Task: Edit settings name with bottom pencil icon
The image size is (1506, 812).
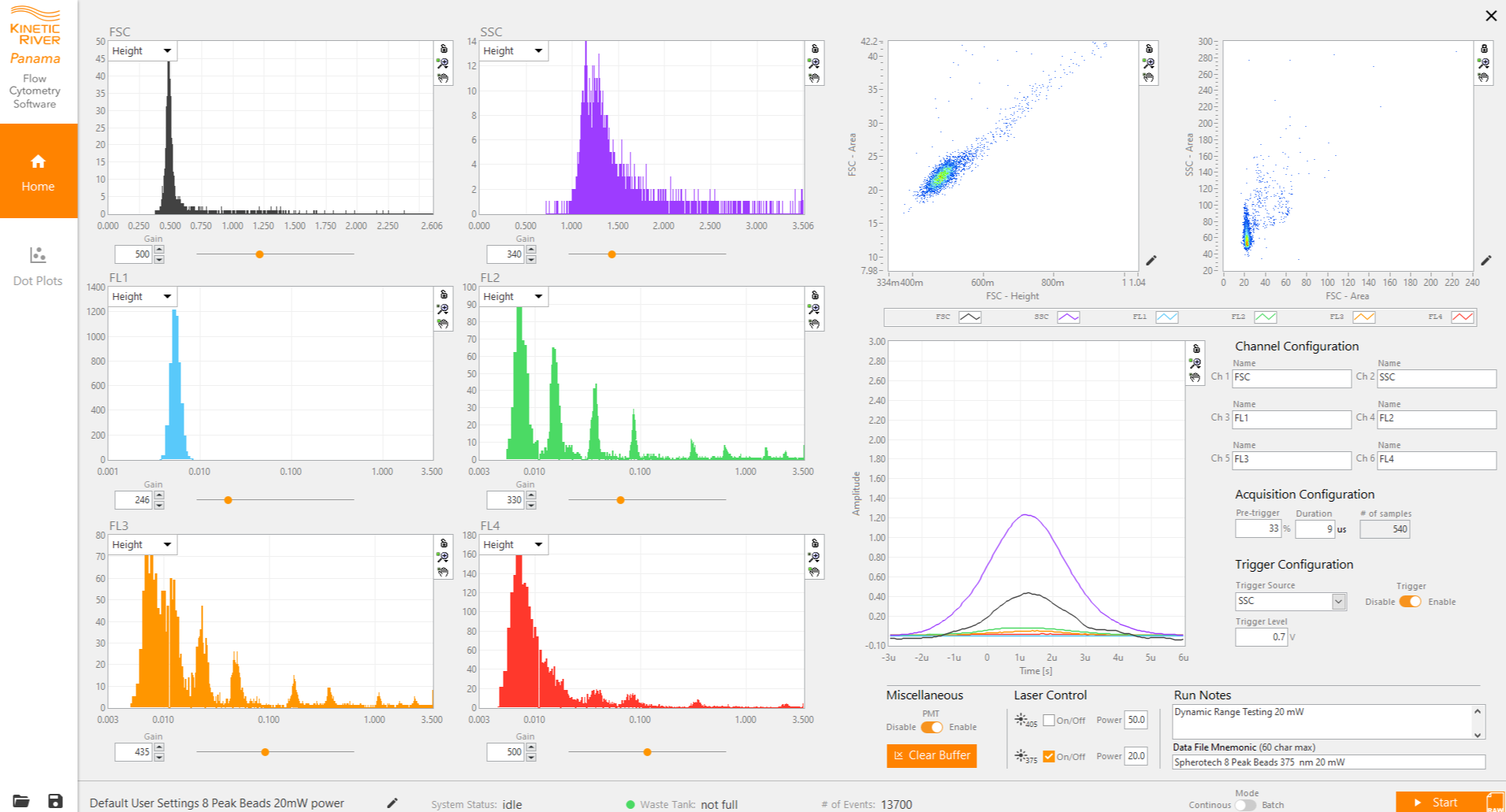Action: pyautogui.click(x=392, y=803)
